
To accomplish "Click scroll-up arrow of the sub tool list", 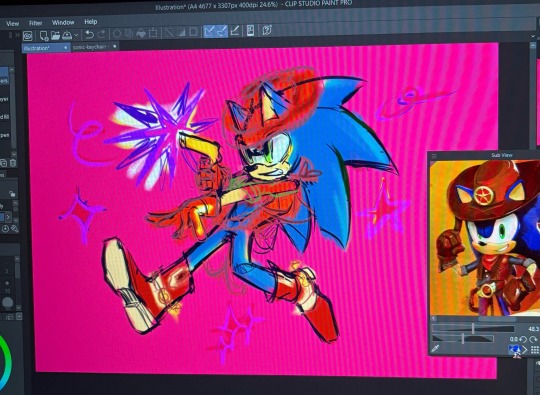I will tap(12, 70).
